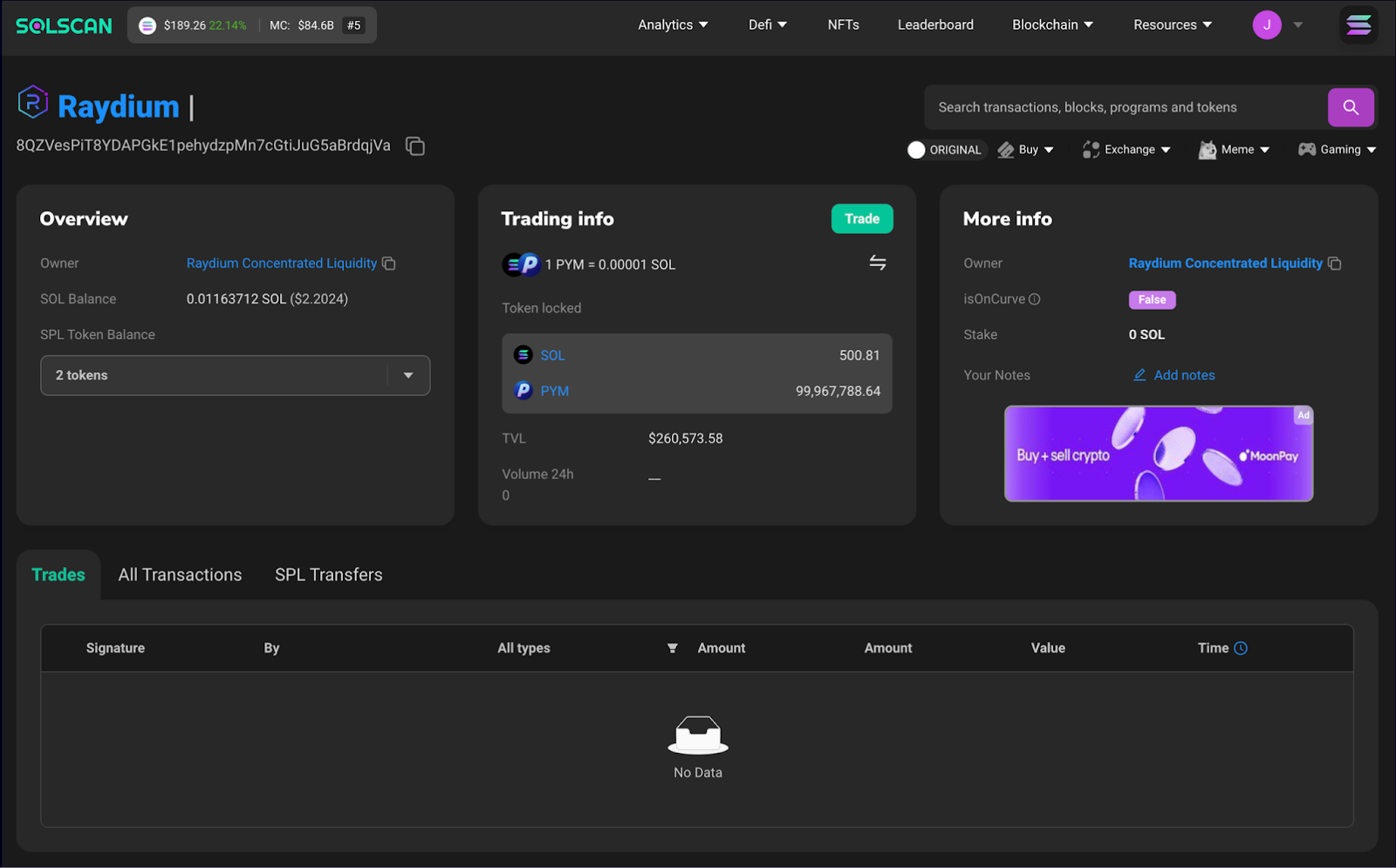Click the green Trade button

(x=862, y=219)
